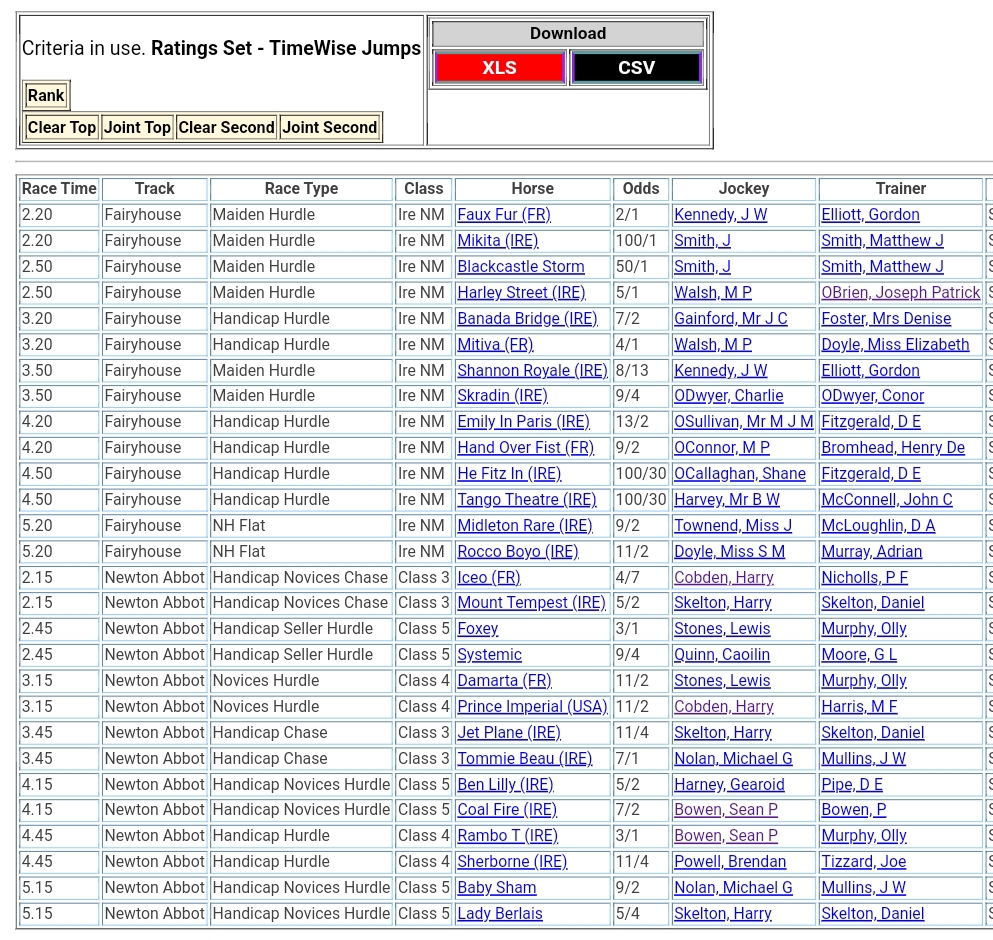Open jockey Kennedy, J W on first row
Viewport: 993px width, 940px height.
coord(720,215)
